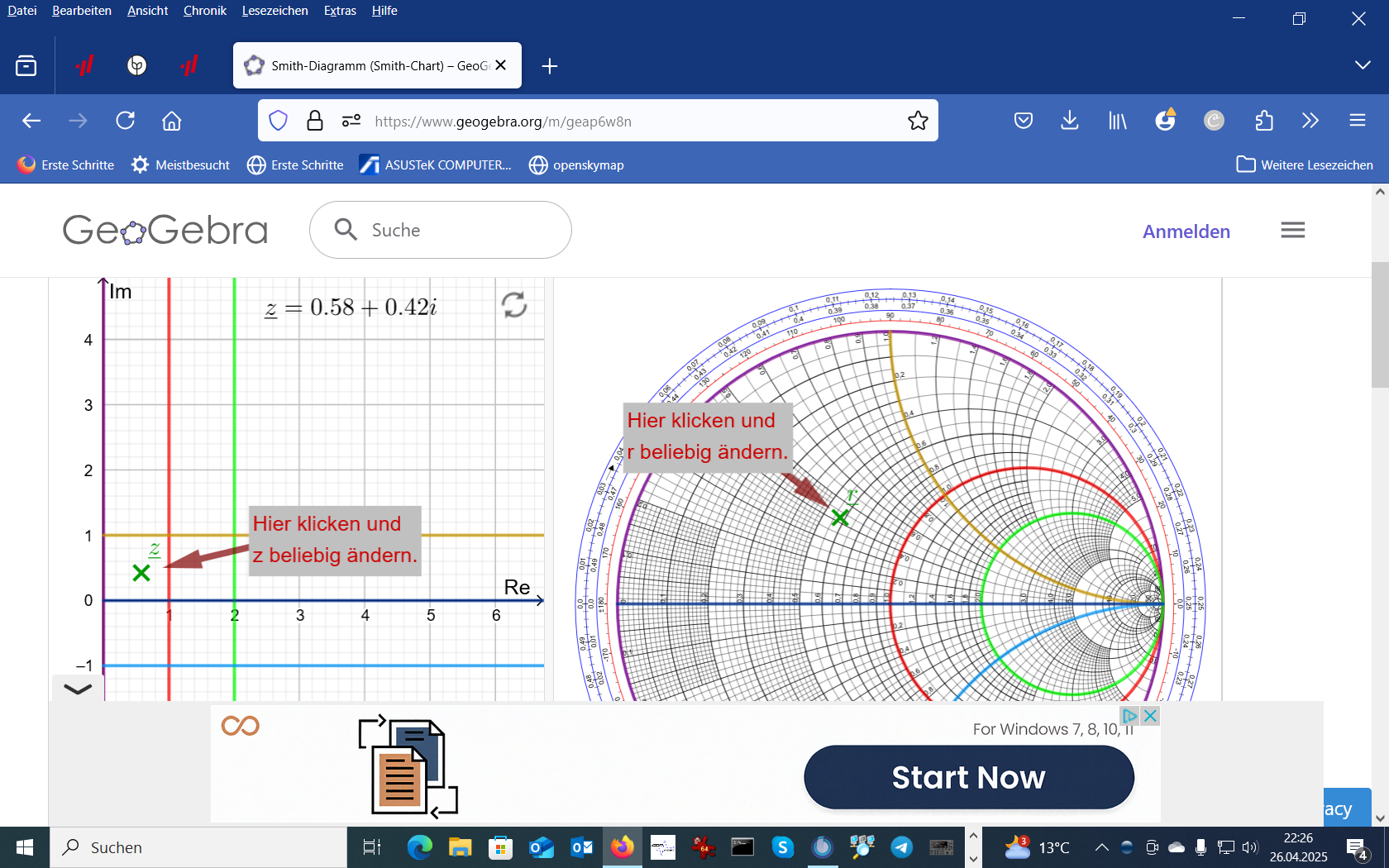Open the Pocket save icon
The image size is (1389, 868).
pyautogui.click(x=1024, y=121)
